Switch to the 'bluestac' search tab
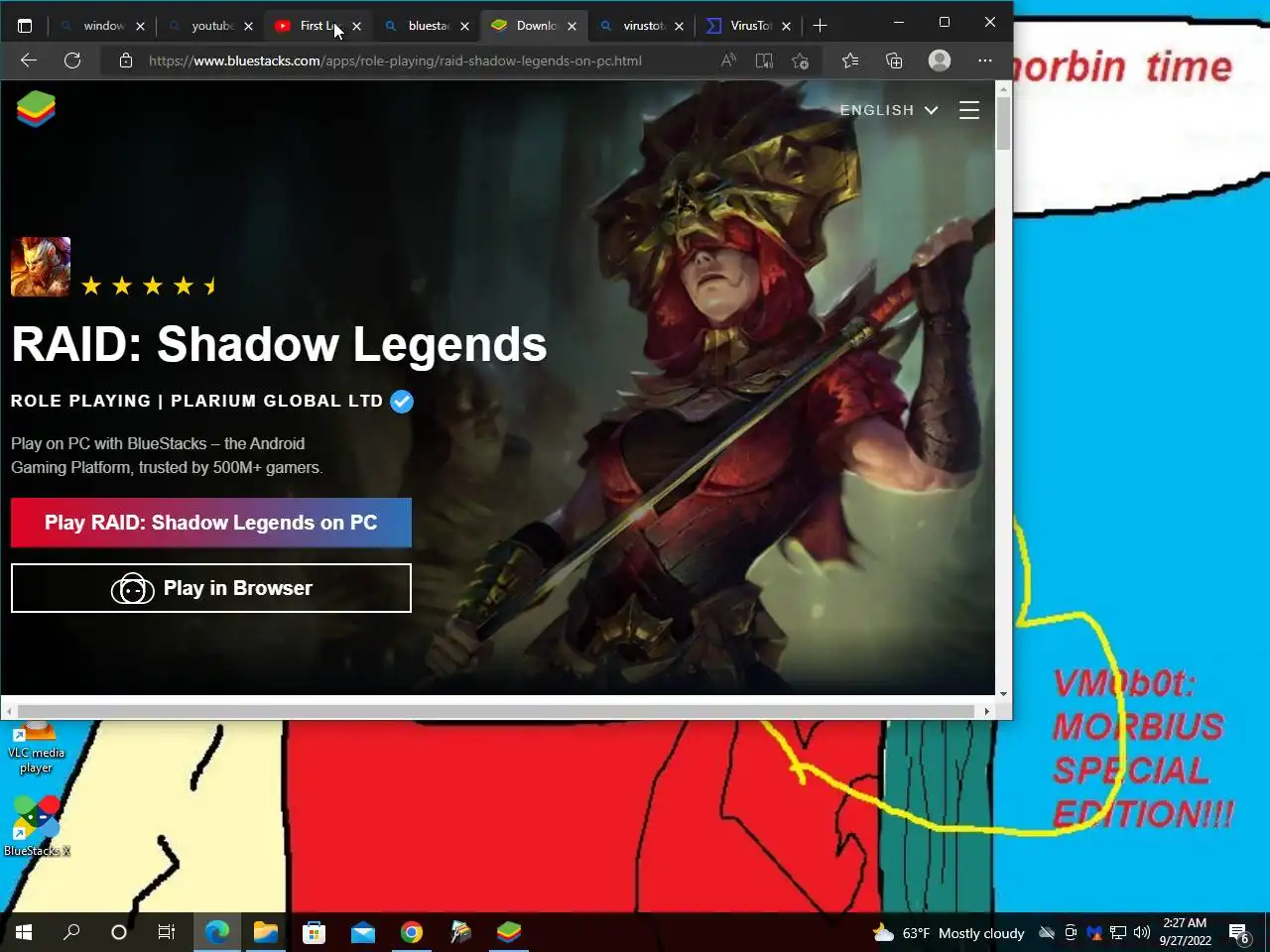 pos(428,26)
